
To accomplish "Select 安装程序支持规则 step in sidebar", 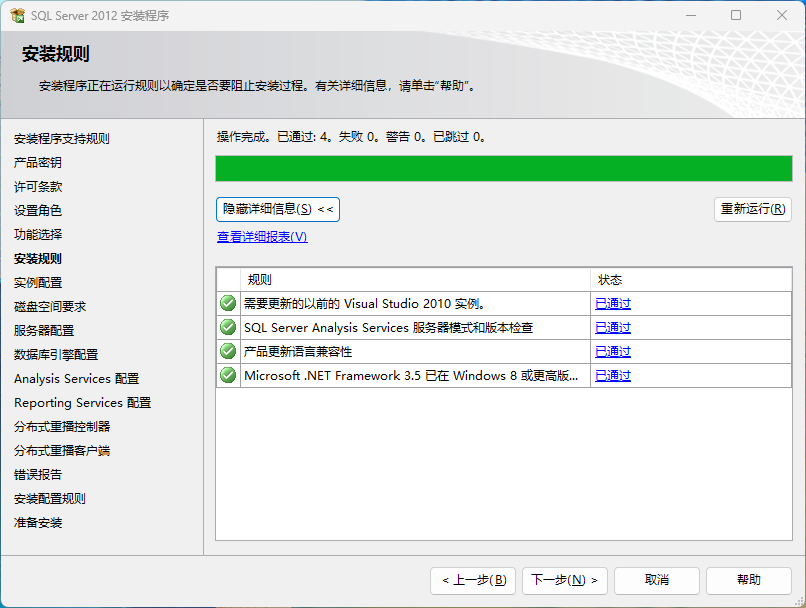I will click(x=62, y=139).
